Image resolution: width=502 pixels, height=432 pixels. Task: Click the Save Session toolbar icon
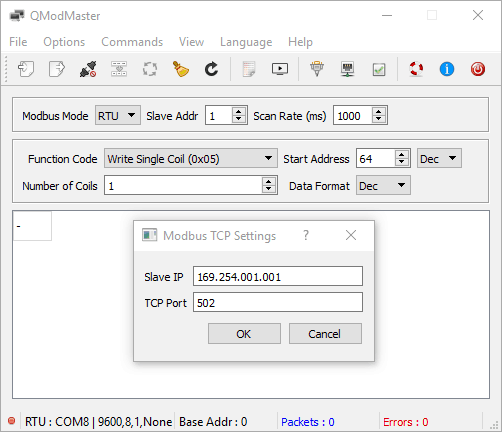[57, 69]
